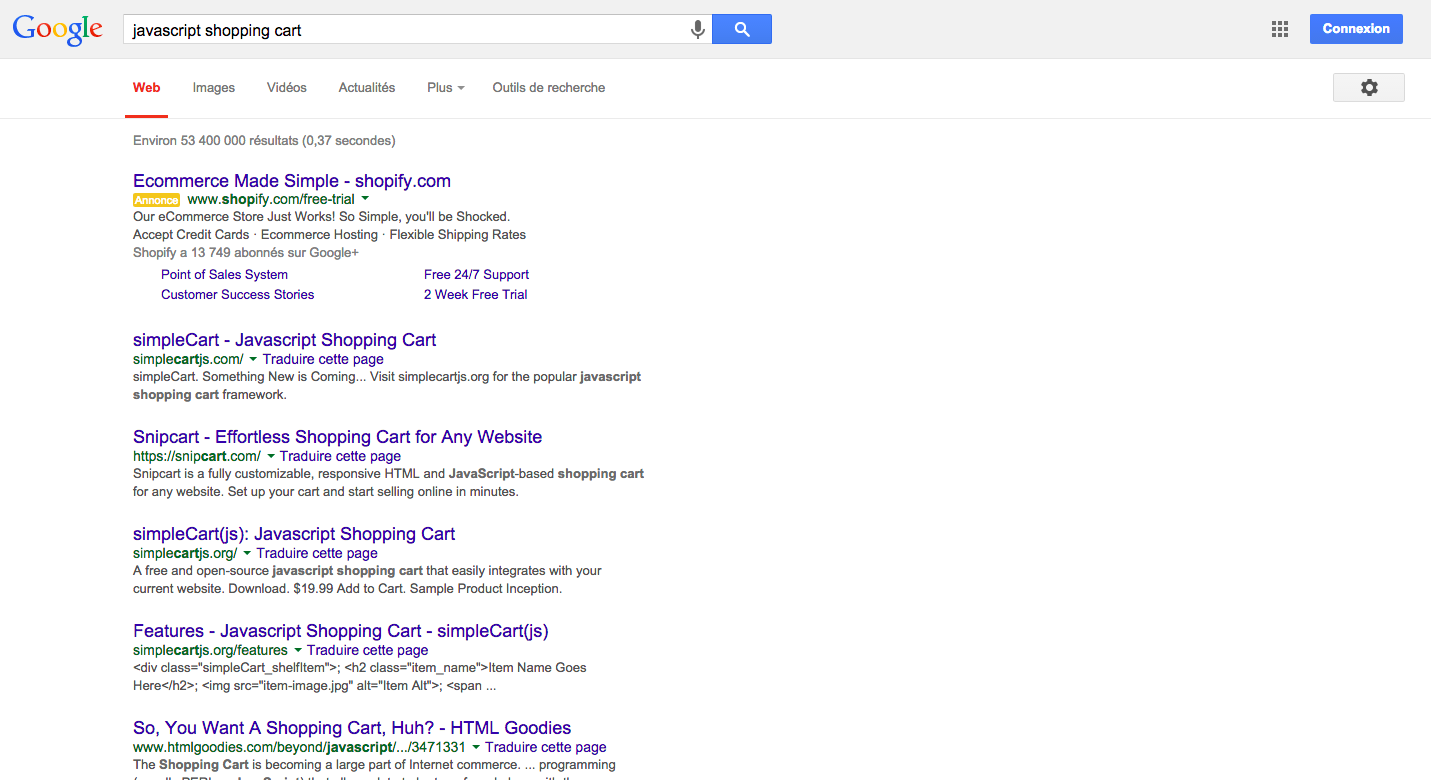Screen dimensions: 1431x780
Task: Click the green www.shopify.com/free-trial URL
Action: pos(271,199)
